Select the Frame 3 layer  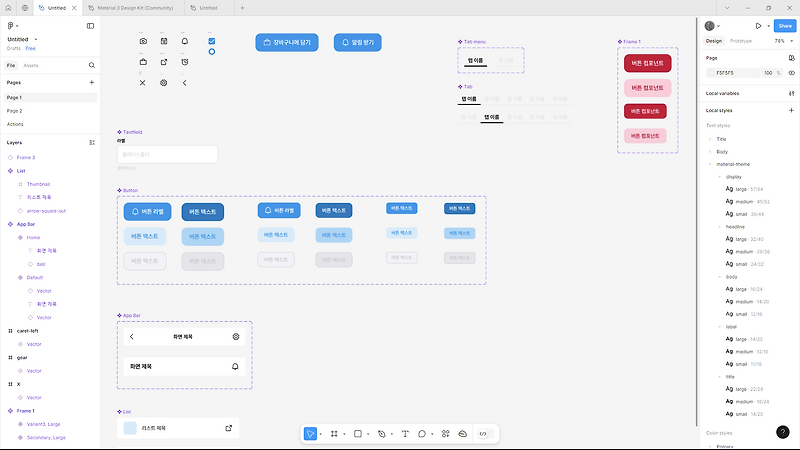pos(26,158)
